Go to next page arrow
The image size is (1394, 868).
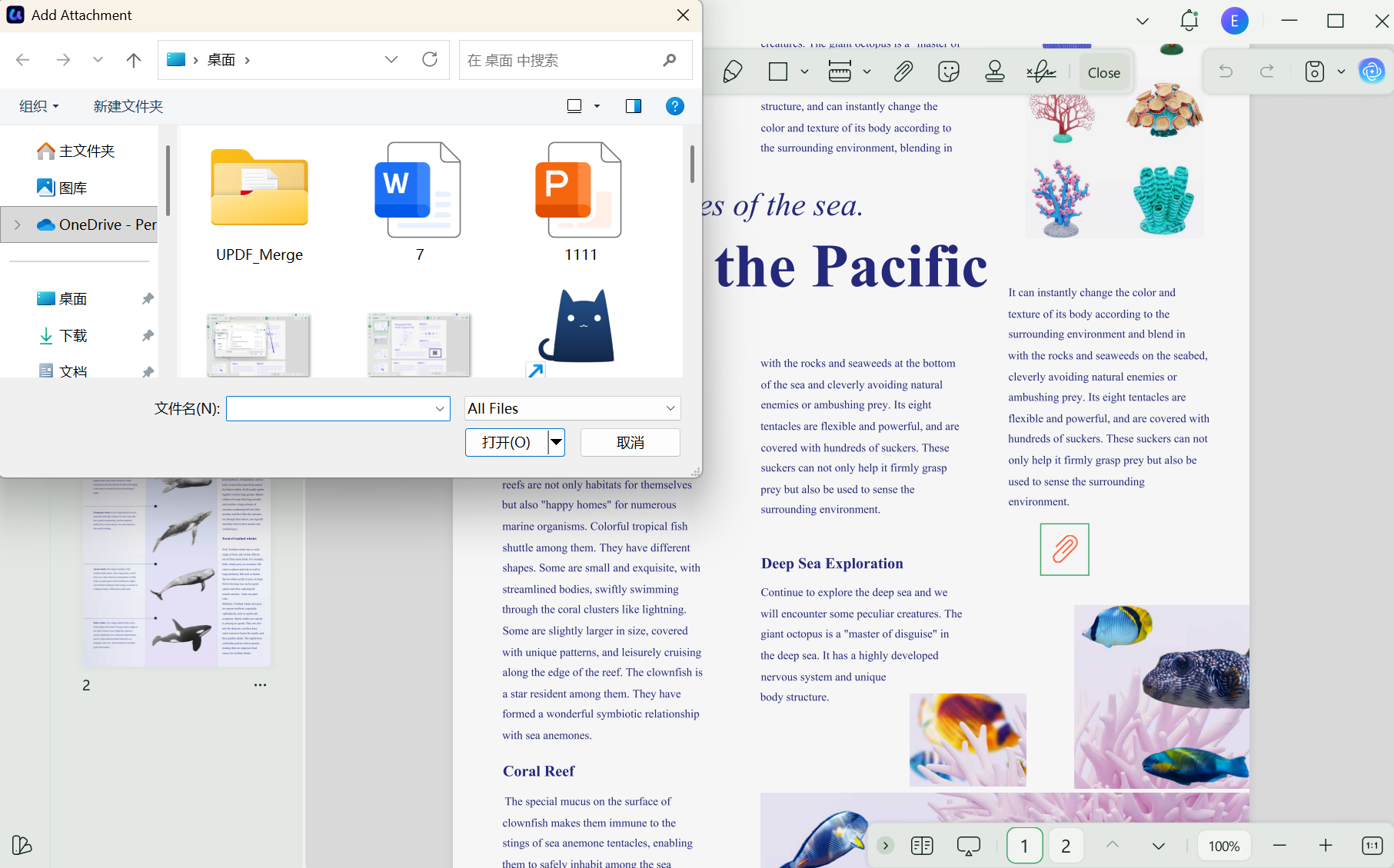pos(1158,846)
